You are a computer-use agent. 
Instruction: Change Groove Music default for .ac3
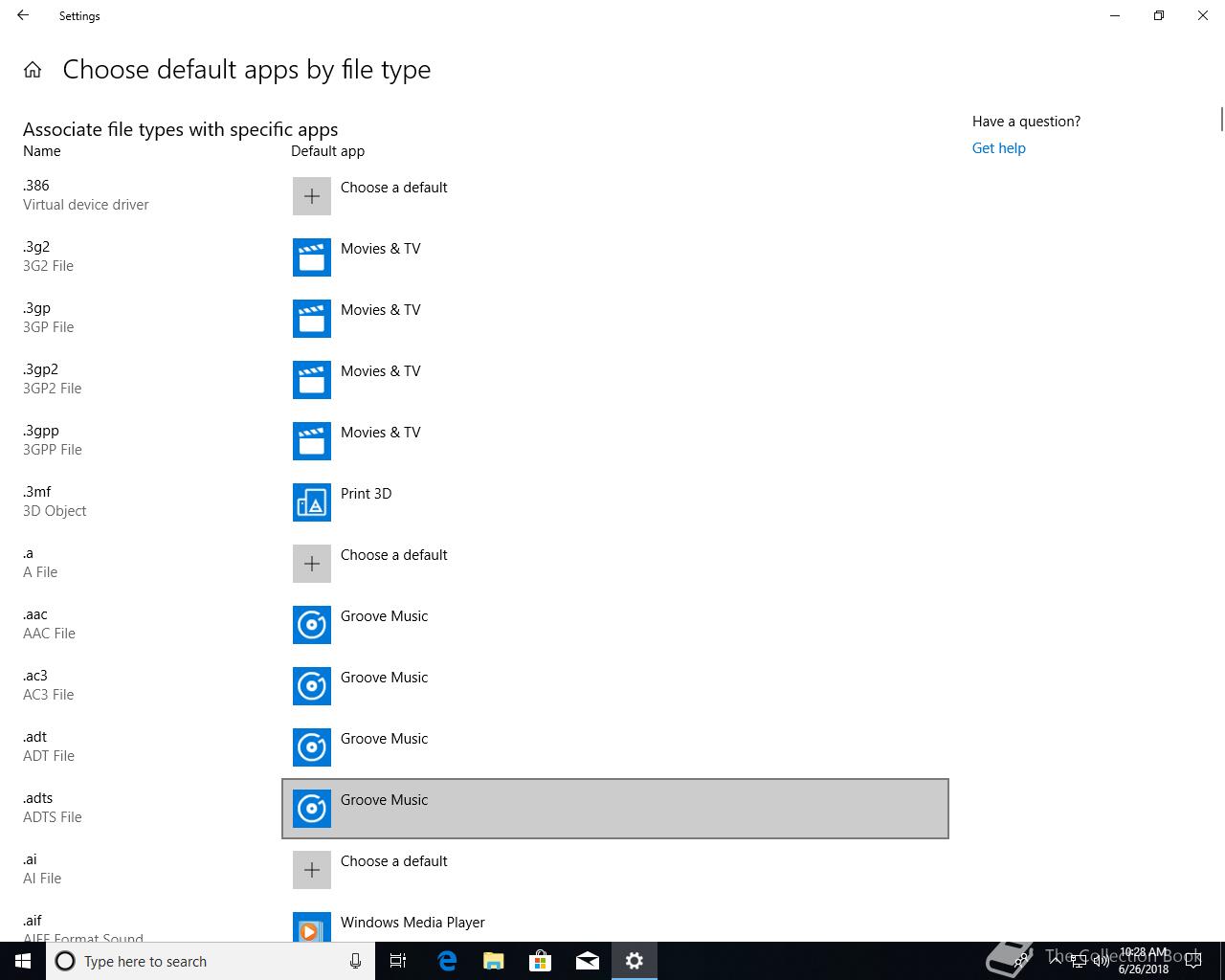click(x=615, y=686)
